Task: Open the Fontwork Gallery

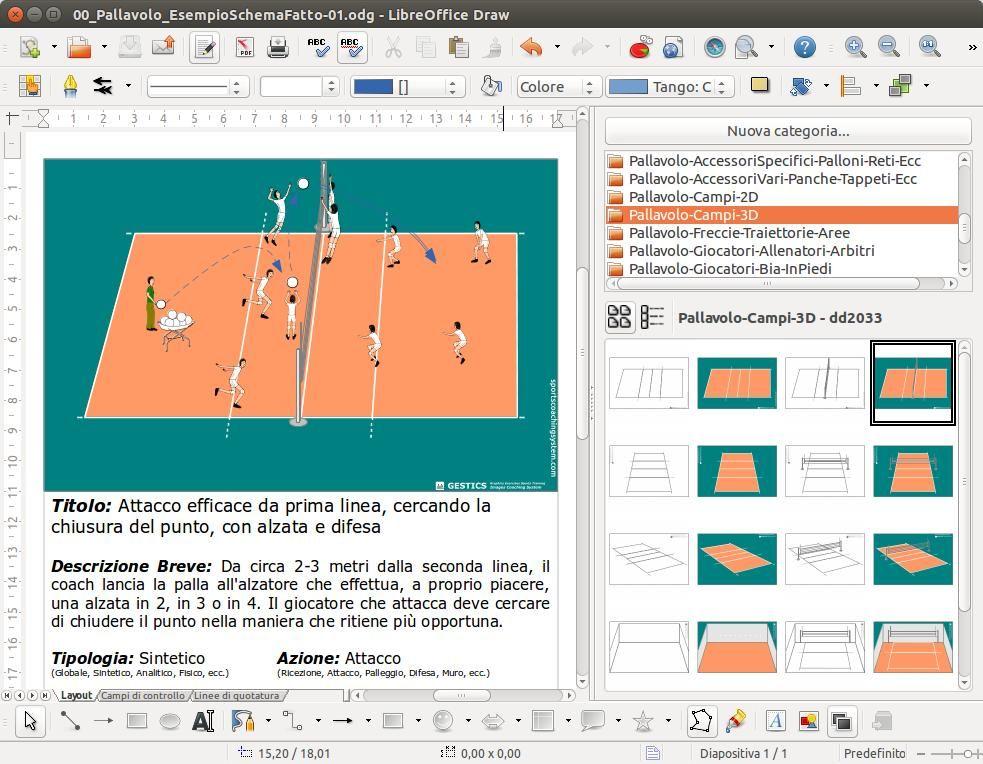Action: [x=775, y=721]
